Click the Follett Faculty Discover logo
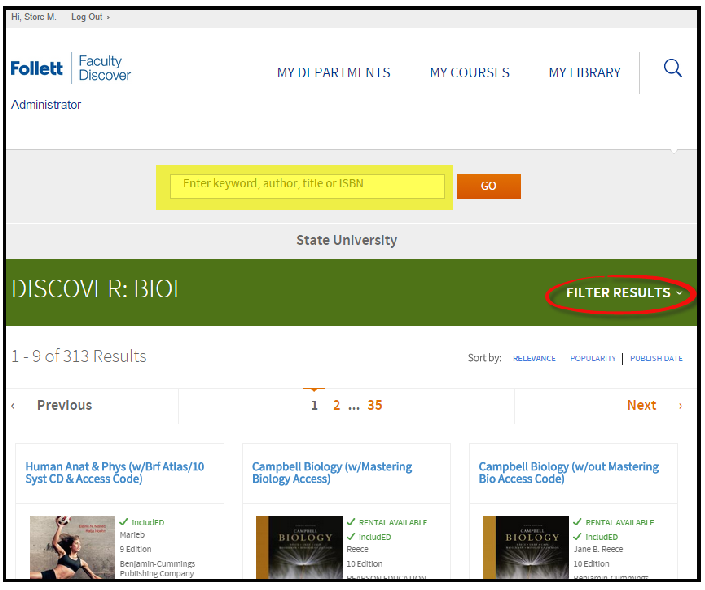This screenshot has width=705, height=590. point(71,68)
